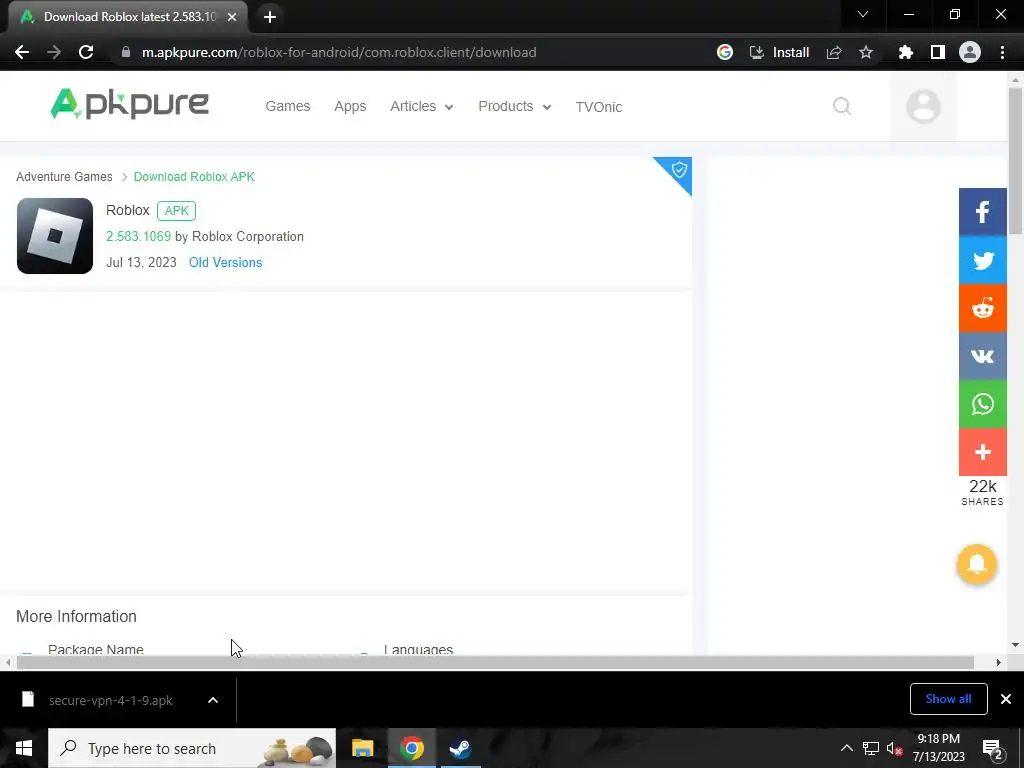This screenshot has width=1024, height=768.
Task: Click the vertical page scrollbar
Action: point(1015,160)
